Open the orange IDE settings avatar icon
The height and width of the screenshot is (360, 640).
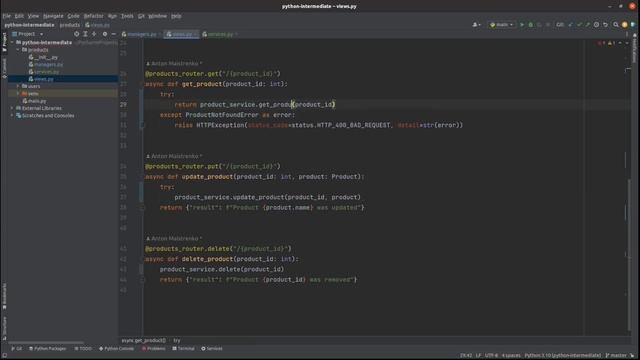[624, 25]
